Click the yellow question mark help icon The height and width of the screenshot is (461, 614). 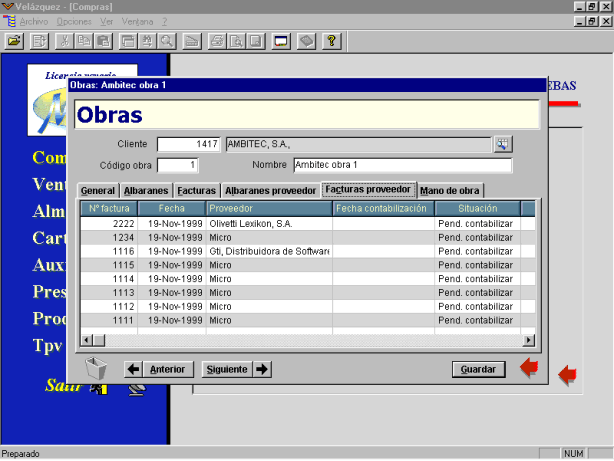click(331, 41)
